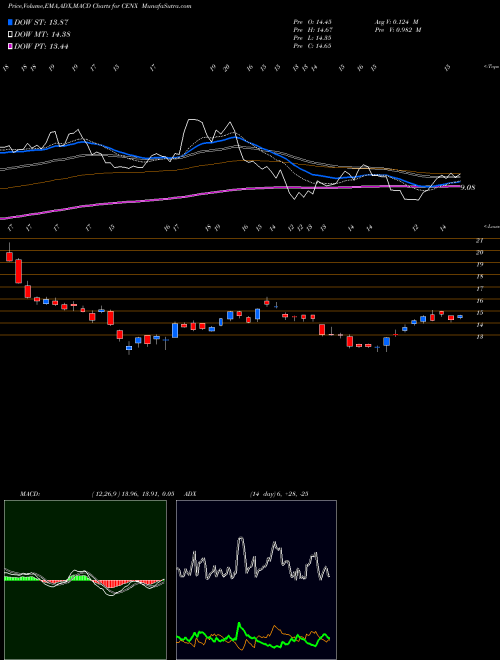The height and width of the screenshot is (660, 500).
Task: Click the MACD: panel label
Action: point(30,494)
